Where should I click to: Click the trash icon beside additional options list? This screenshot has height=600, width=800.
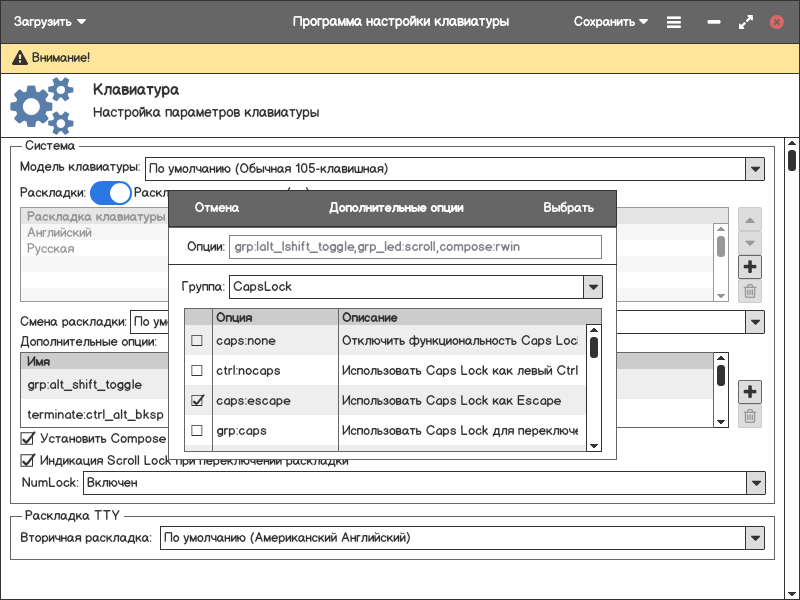click(750, 417)
